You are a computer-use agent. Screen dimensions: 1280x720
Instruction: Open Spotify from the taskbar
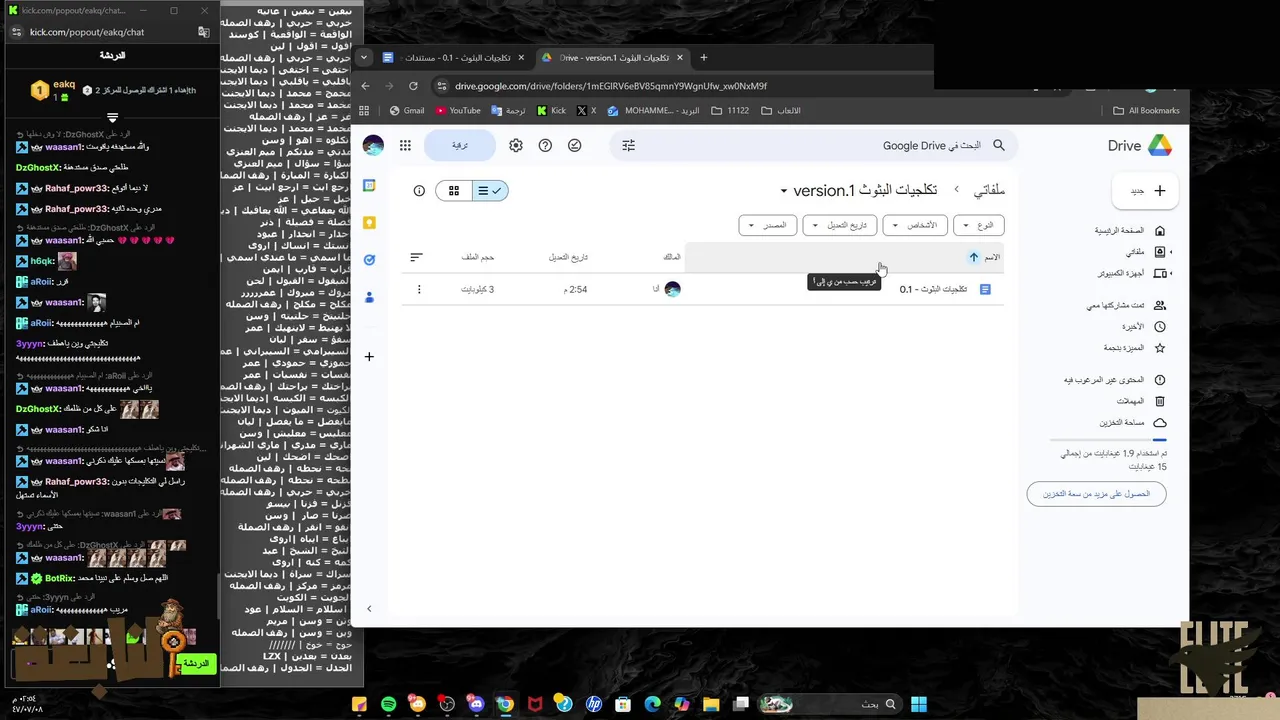click(x=388, y=704)
